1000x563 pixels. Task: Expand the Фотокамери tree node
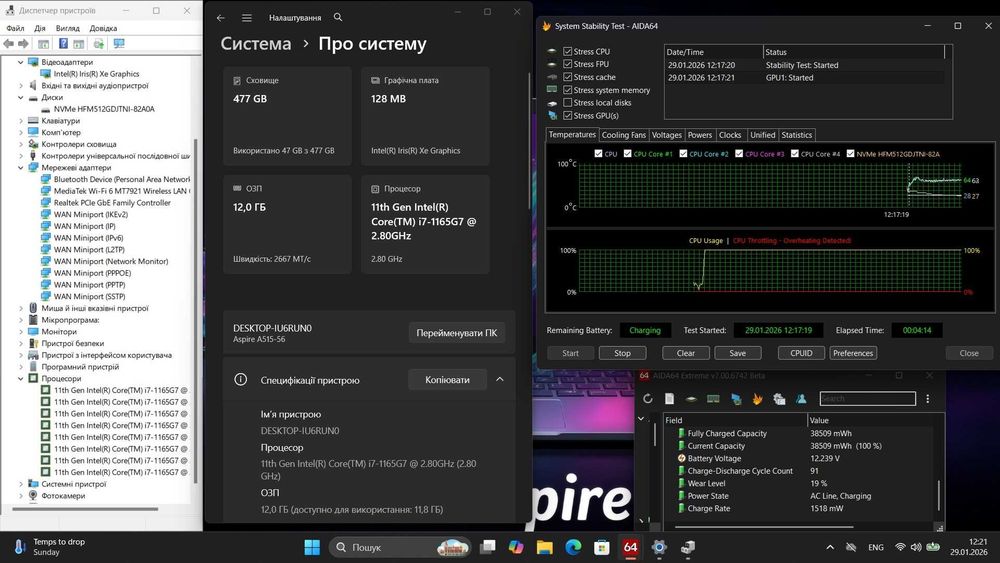pyautogui.click(x=20, y=496)
